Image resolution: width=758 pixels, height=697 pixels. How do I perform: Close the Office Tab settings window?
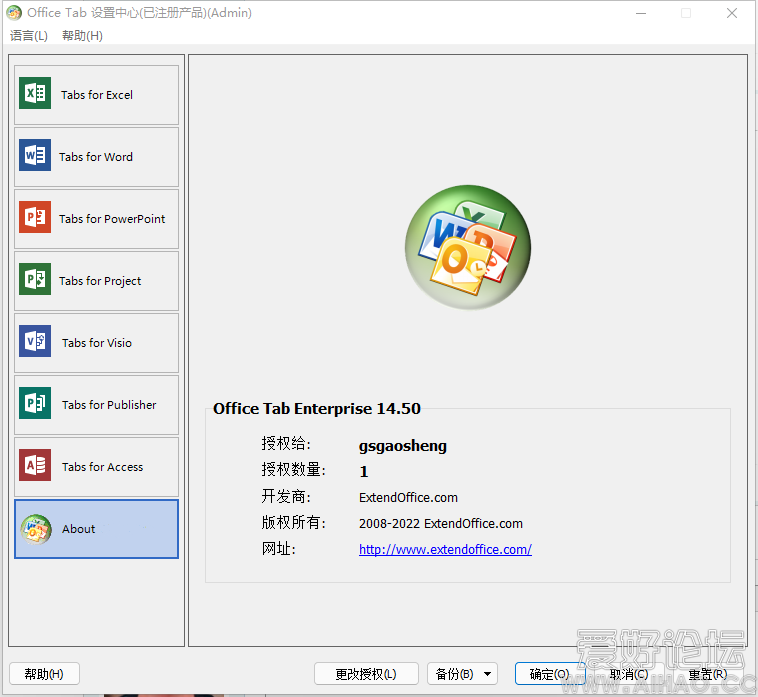732,13
